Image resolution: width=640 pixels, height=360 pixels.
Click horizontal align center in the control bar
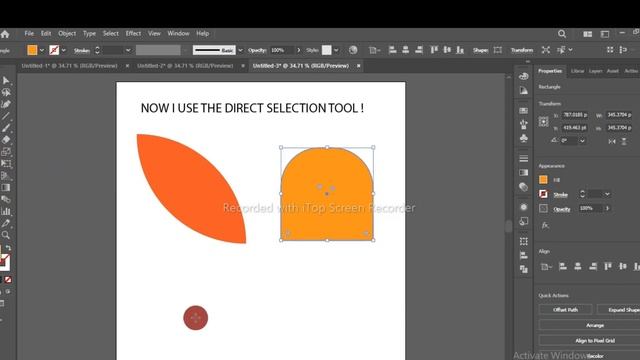tap(406, 50)
